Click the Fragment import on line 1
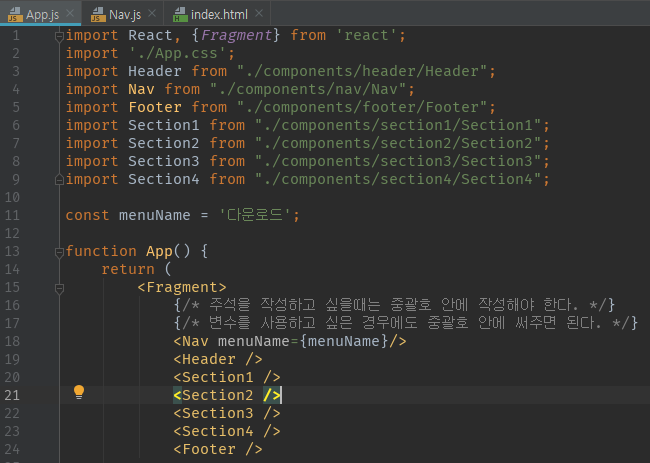Viewport: 650px width, 463px height. 236,35
